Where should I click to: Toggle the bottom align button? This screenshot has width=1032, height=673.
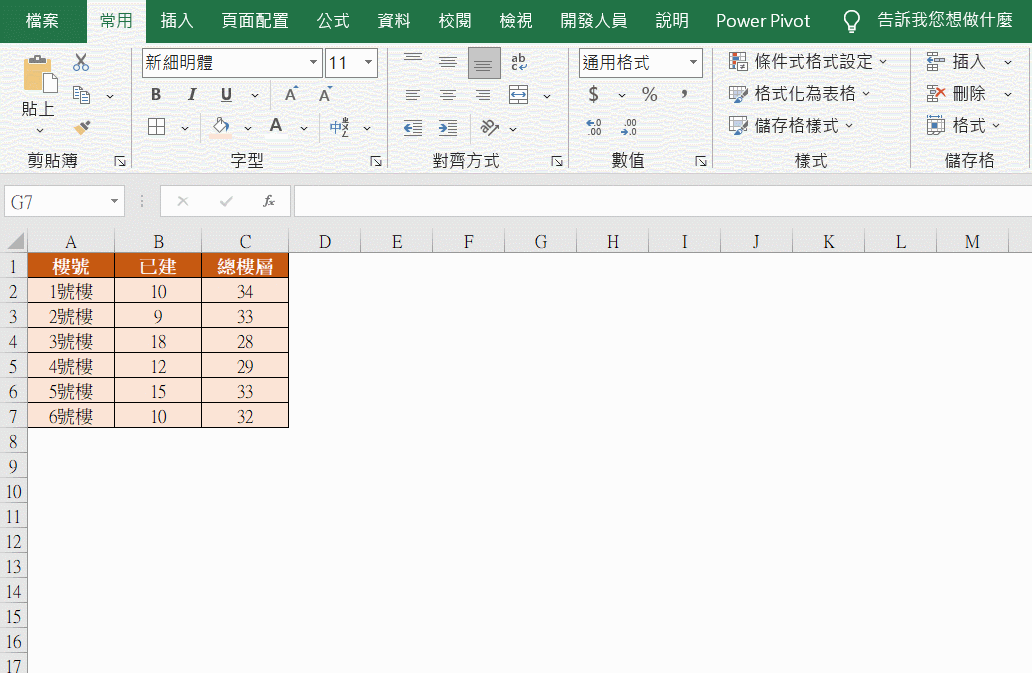point(484,62)
